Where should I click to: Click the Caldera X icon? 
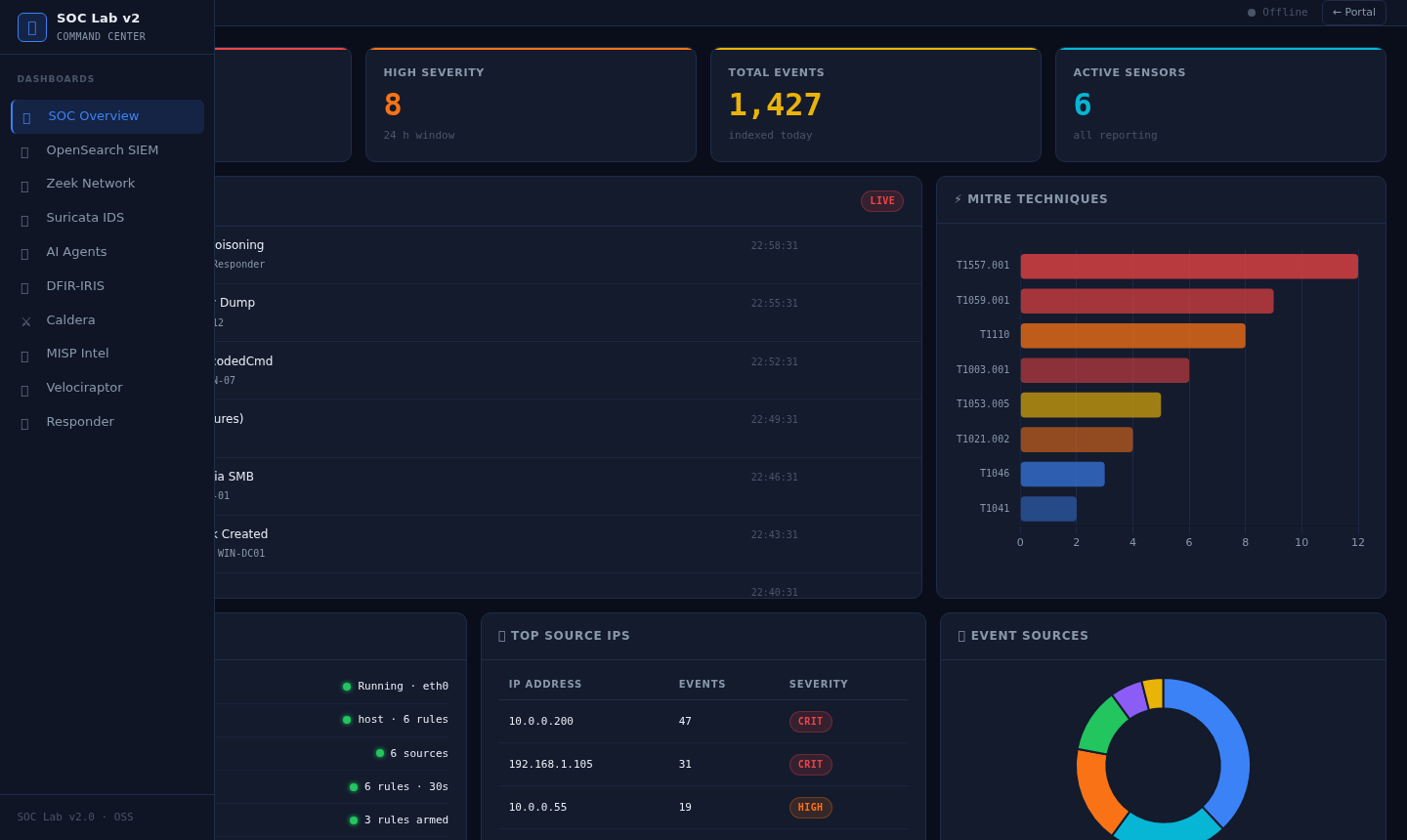click(x=24, y=319)
